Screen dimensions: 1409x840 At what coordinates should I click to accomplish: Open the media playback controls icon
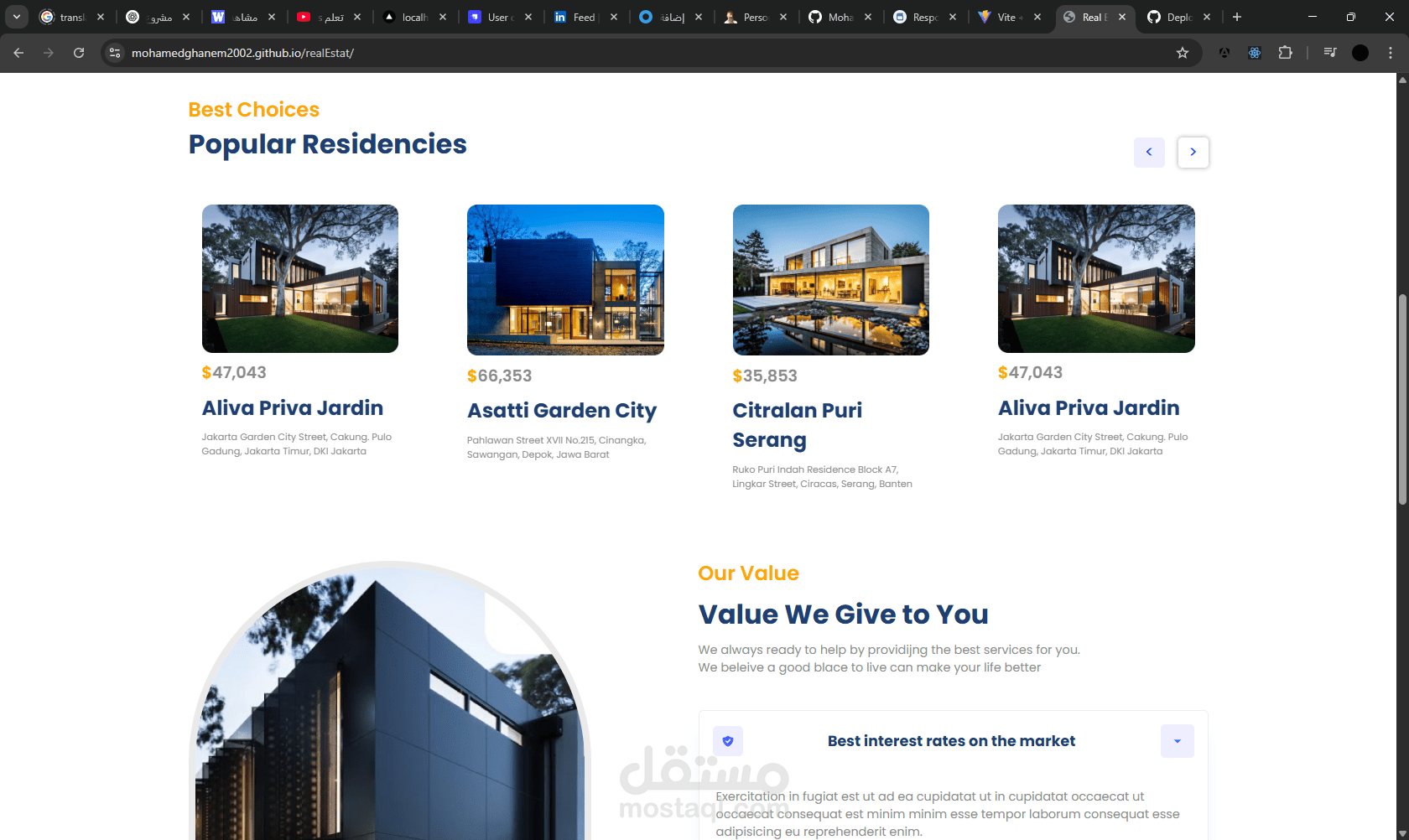coord(1329,53)
